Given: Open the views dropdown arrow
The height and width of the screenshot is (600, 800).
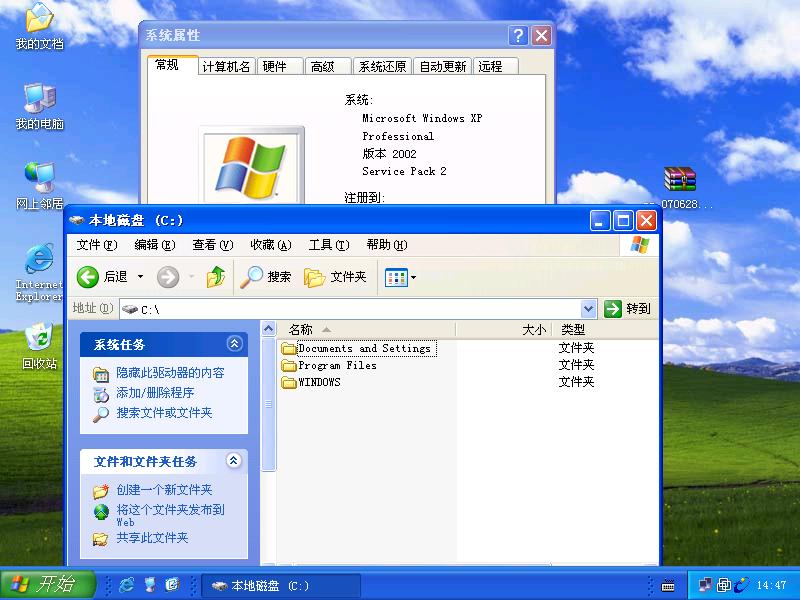Looking at the screenshot, I should 414,278.
